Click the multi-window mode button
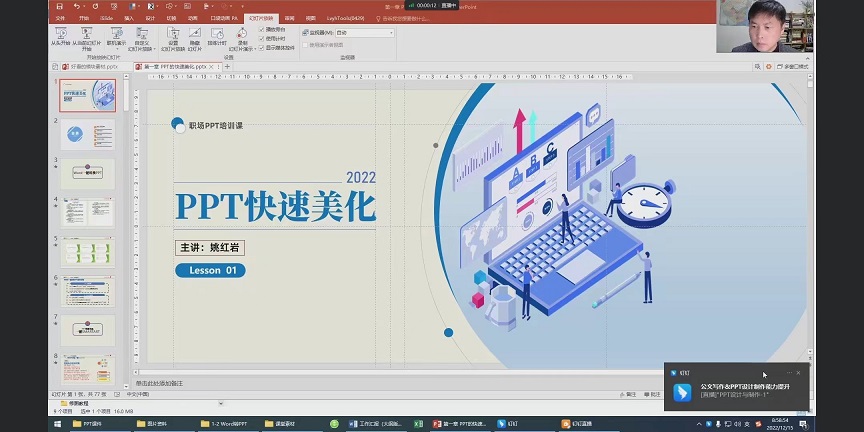Image resolution: width=864 pixels, height=432 pixels. point(795,66)
